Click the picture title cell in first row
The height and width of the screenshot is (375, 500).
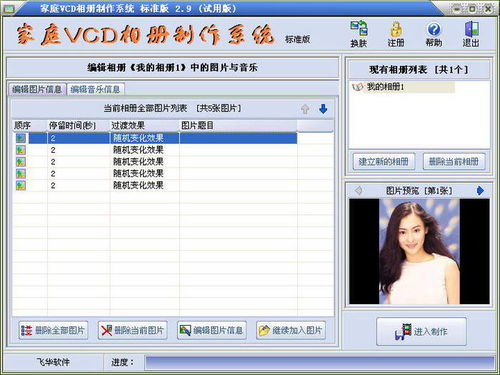[x=238, y=138]
